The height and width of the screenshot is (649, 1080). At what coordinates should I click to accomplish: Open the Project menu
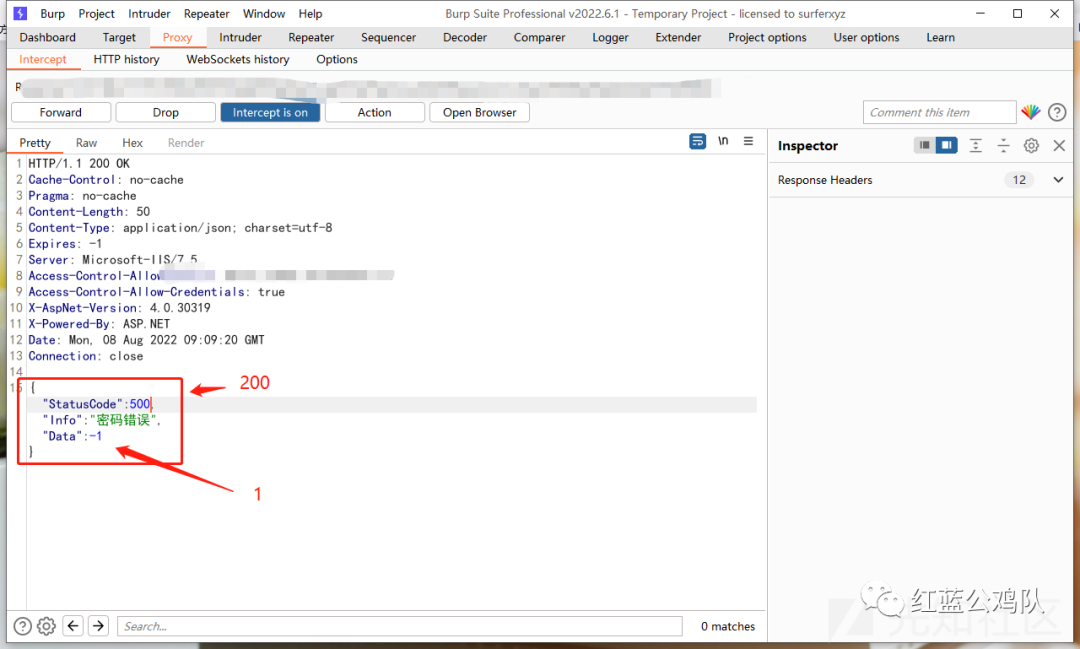pyautogui.click(x=96, y=14)
